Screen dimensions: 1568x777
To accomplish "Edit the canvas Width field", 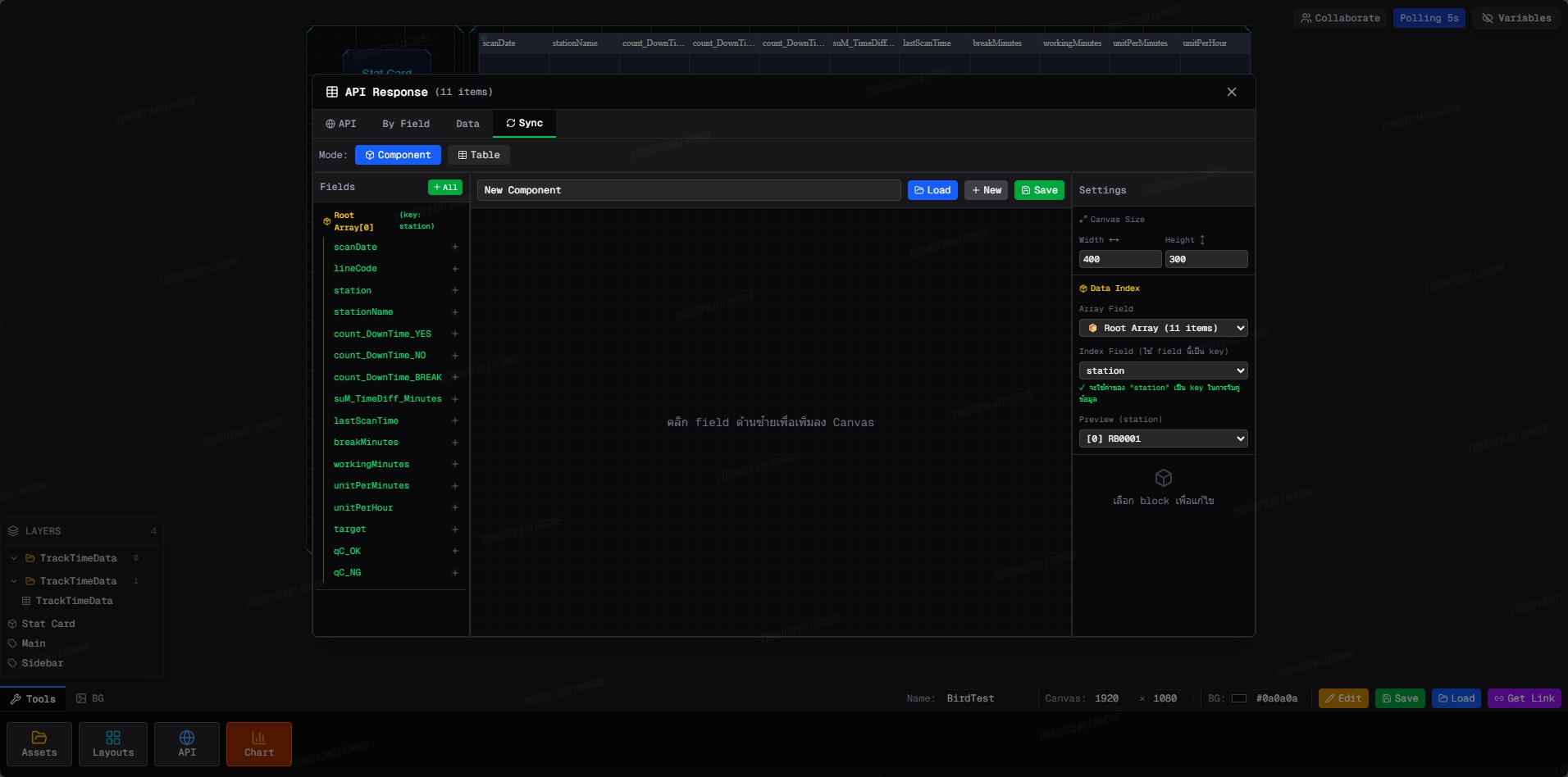I will pos(1120,259).
